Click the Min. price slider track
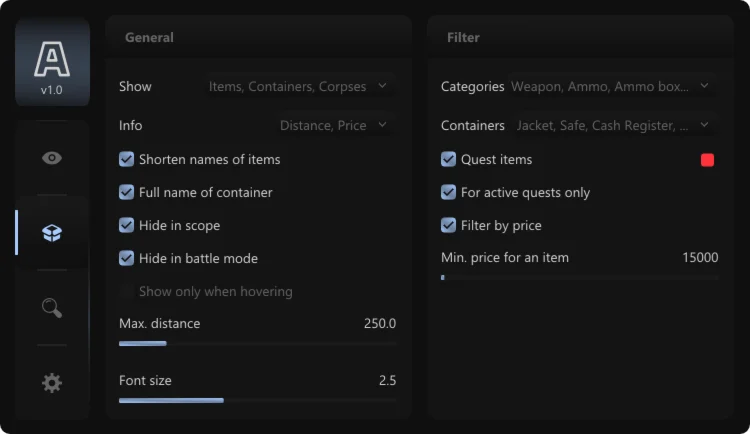Screen dimensions: 750x434 [x=579, y=277]
